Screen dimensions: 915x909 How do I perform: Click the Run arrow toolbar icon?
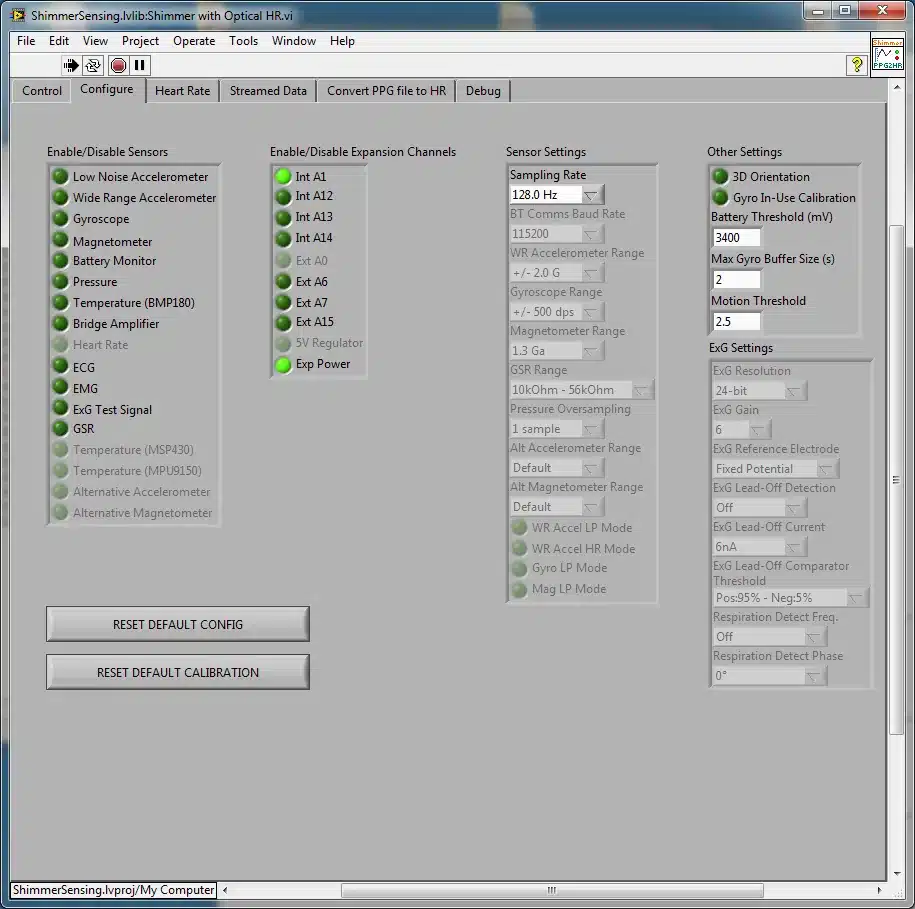click(71, 65)
